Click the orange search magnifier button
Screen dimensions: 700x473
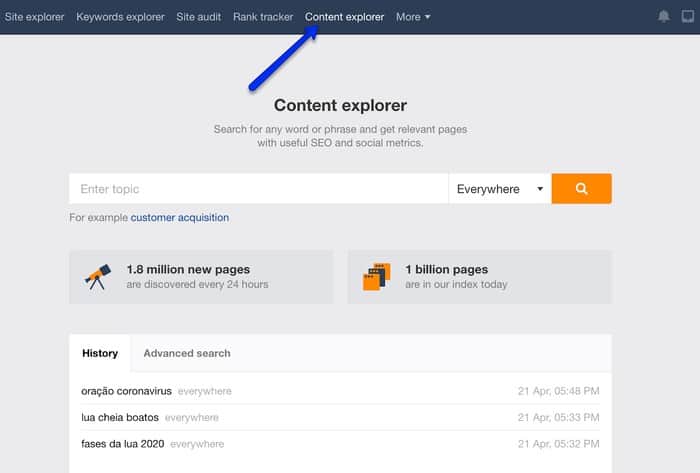pos(581,189)
